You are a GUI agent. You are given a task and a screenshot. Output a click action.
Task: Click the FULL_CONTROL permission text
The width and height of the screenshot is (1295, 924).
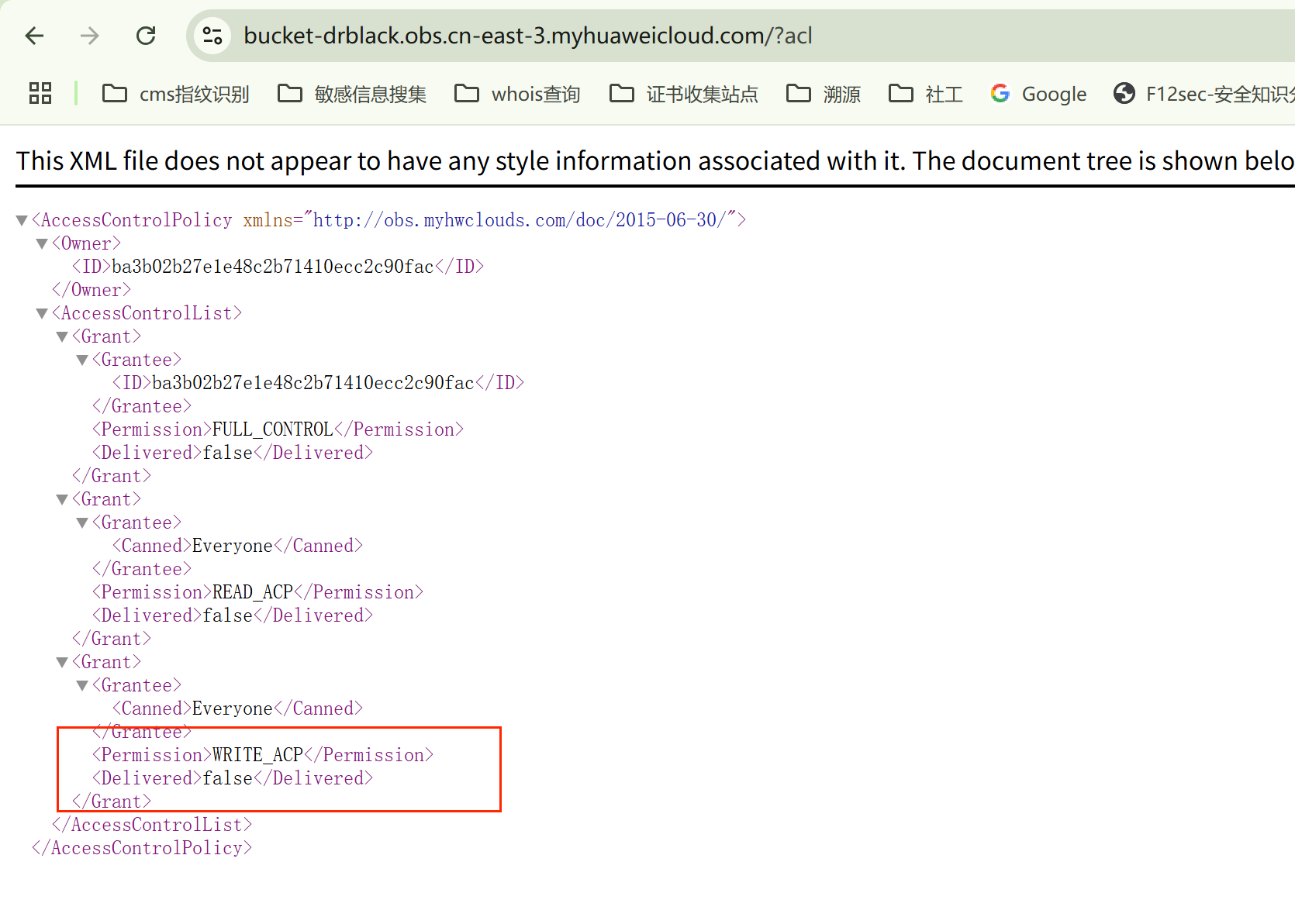point(273,429)
